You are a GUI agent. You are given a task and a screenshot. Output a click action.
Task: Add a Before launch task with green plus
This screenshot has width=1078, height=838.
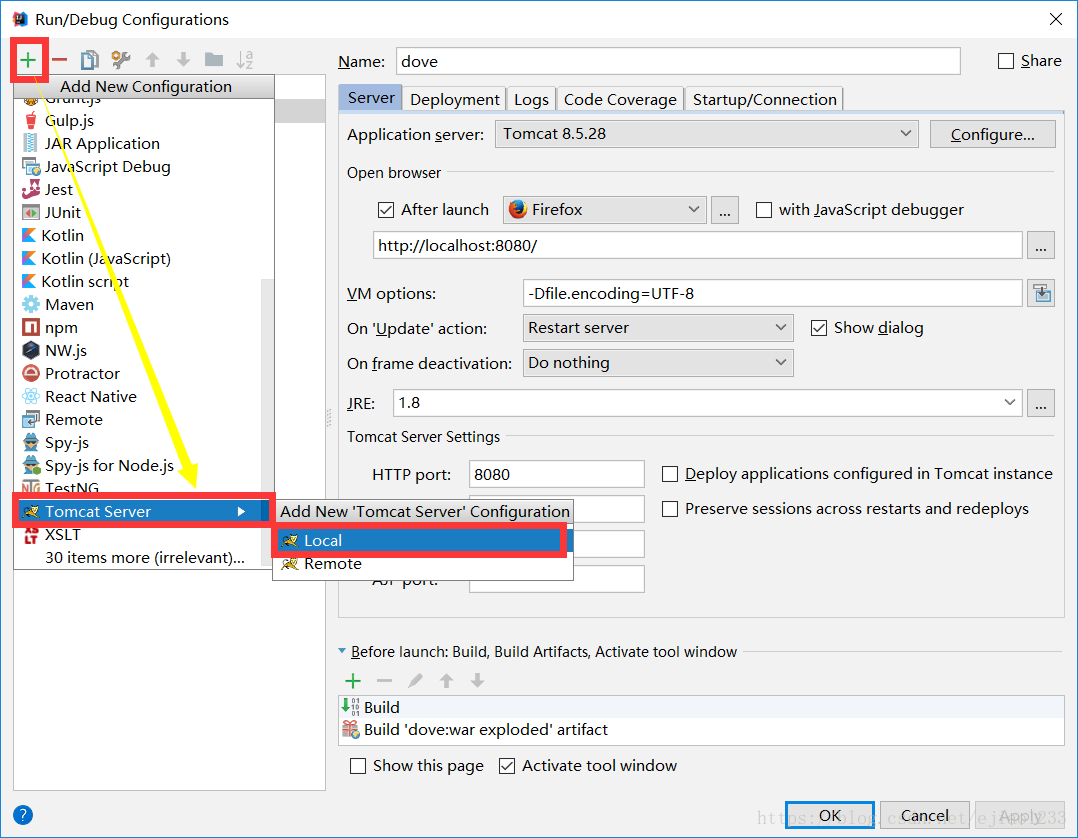click(353, 681)
